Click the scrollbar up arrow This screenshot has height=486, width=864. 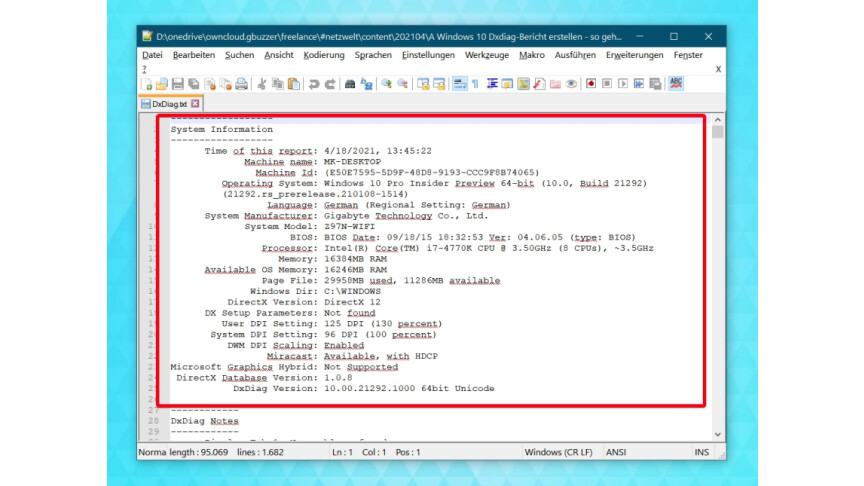coord(717,120)
